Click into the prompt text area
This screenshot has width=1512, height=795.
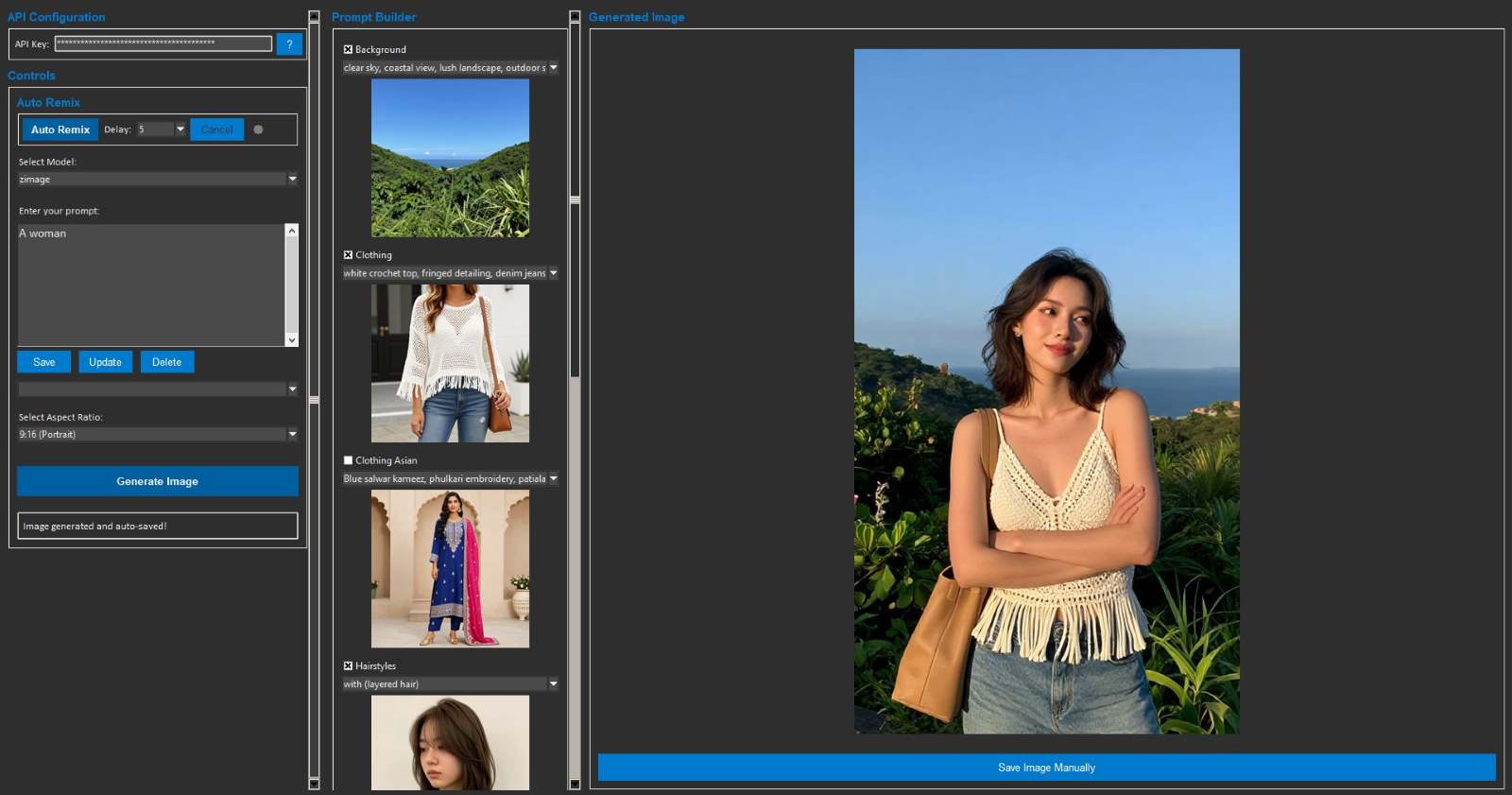pos(151,285)
